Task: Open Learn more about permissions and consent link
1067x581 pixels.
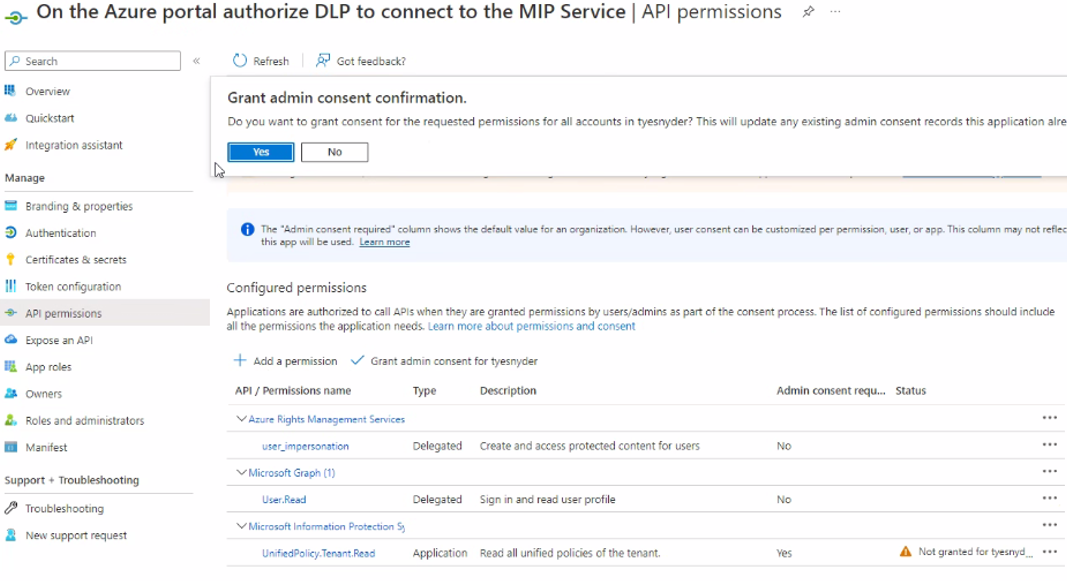Action: pos(531,327)
